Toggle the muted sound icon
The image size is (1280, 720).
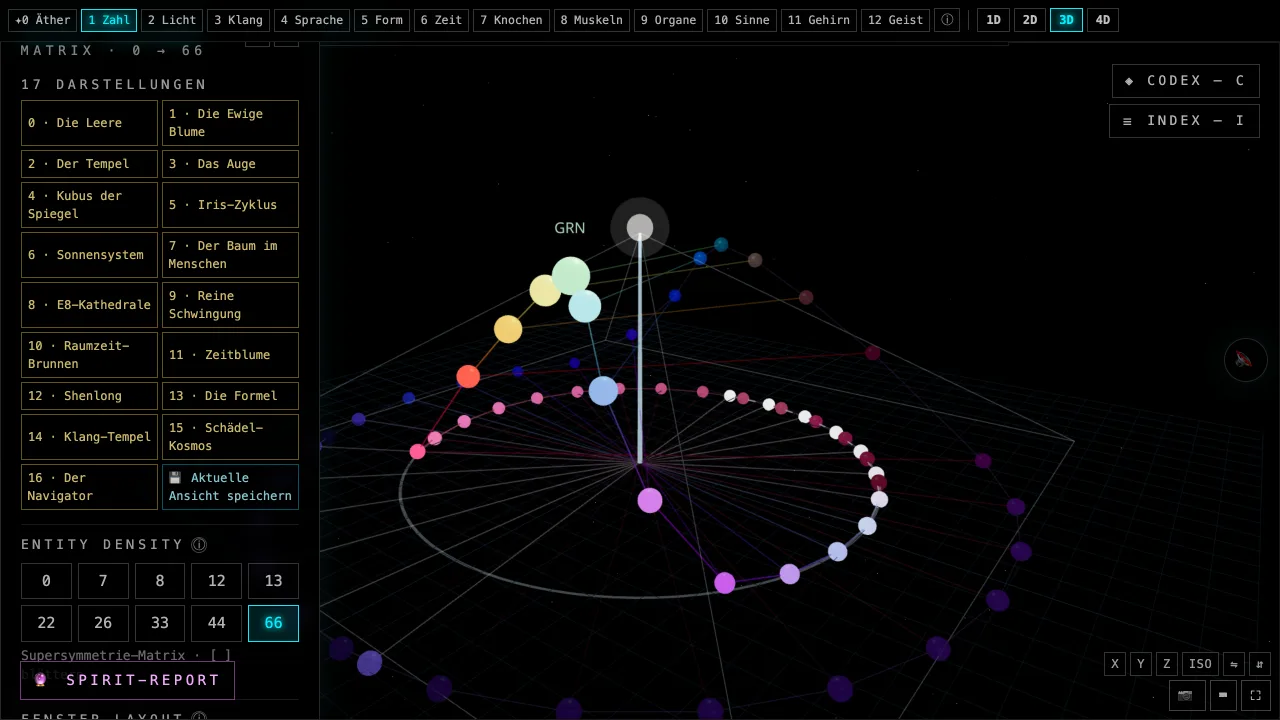1245,360
